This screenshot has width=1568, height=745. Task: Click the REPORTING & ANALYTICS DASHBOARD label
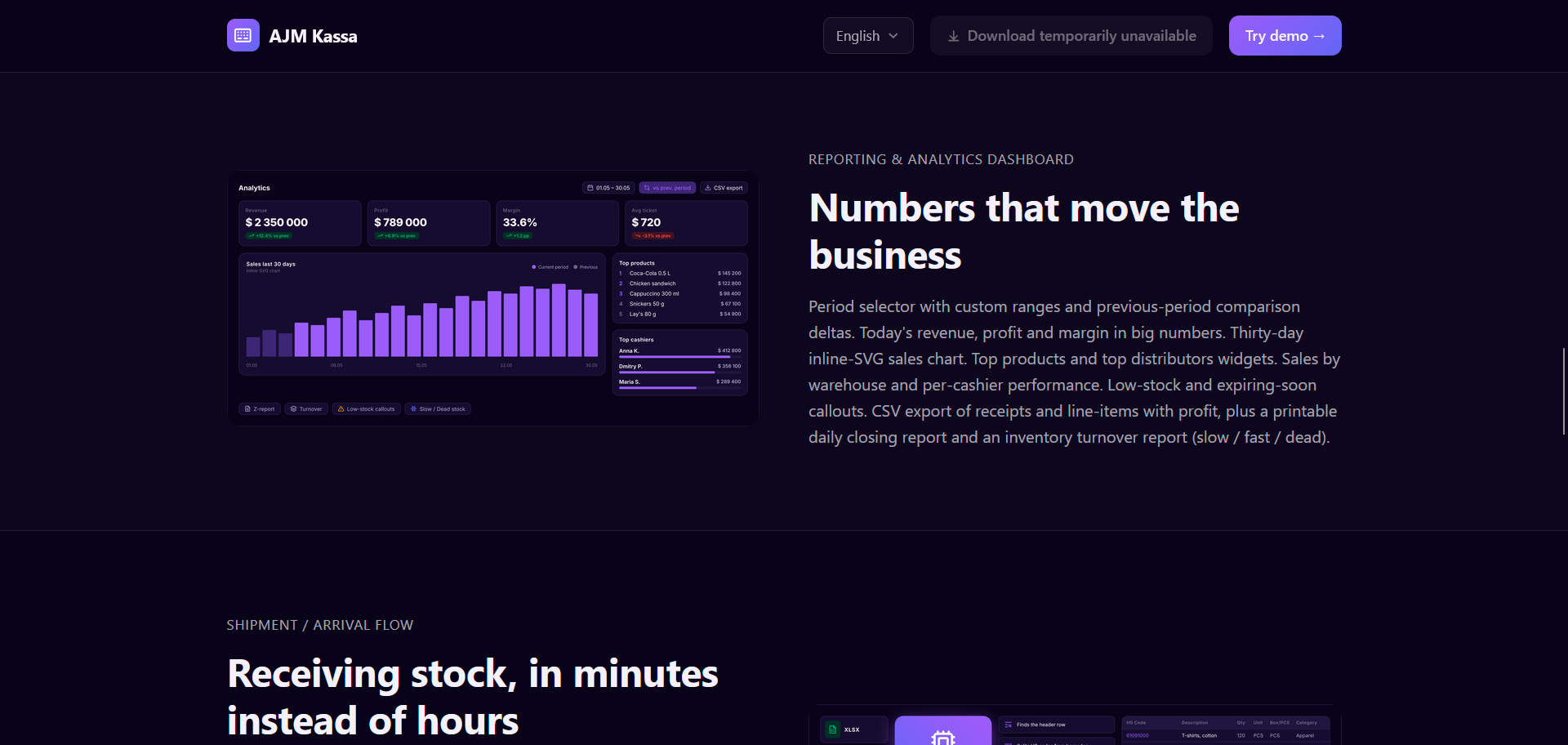(x=941, y=159)
